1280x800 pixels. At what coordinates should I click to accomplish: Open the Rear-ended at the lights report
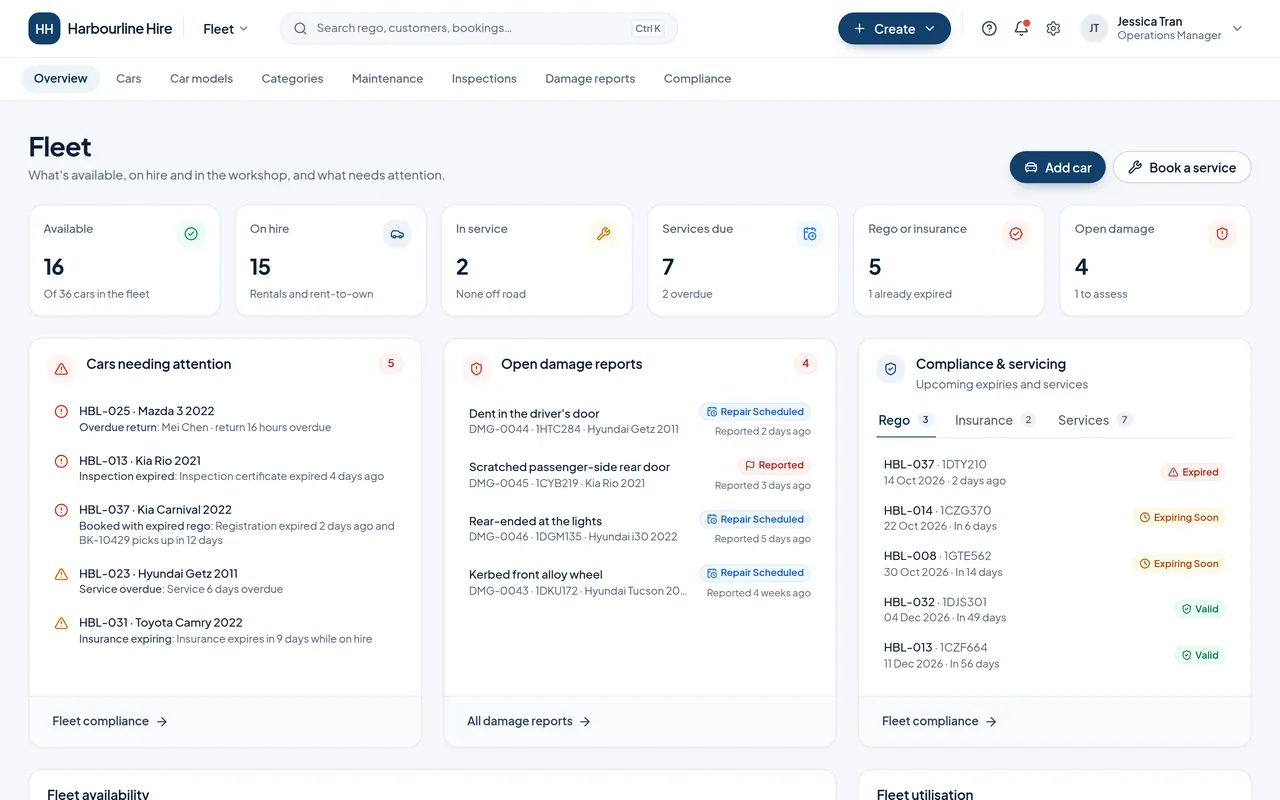(x=640, y=528)
